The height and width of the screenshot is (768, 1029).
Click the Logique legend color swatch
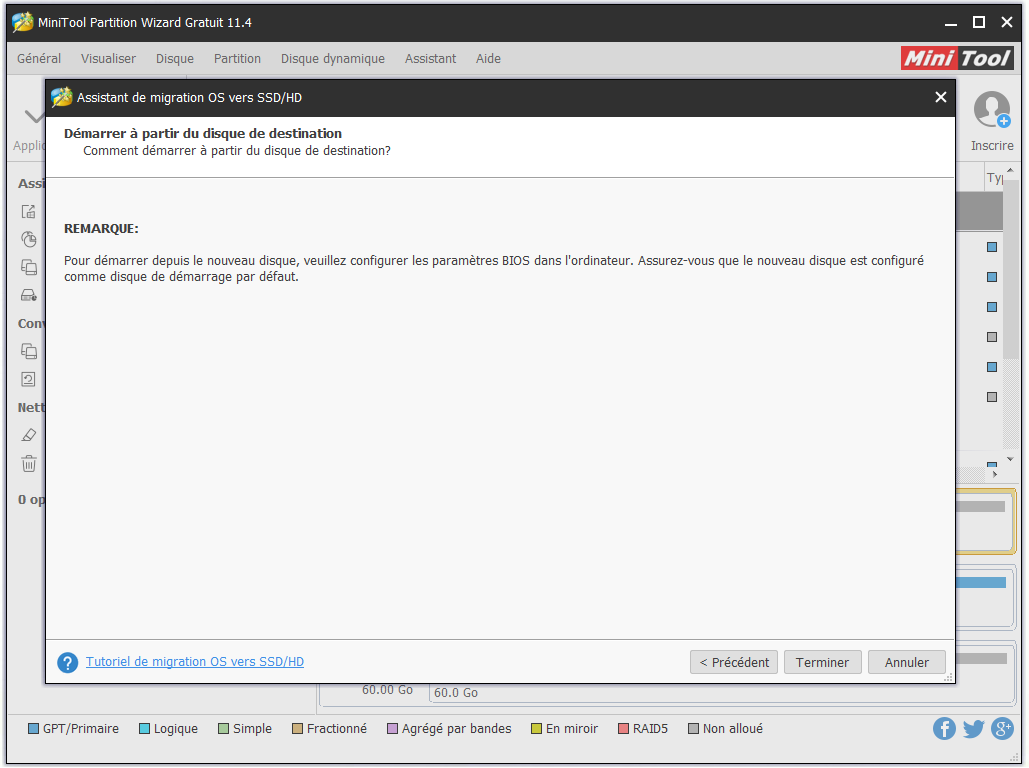(144, 729)
